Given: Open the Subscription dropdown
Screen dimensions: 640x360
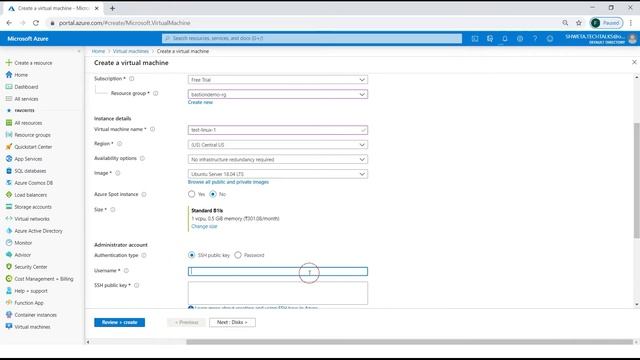Looking at the screenshot, I should [278, 80].
